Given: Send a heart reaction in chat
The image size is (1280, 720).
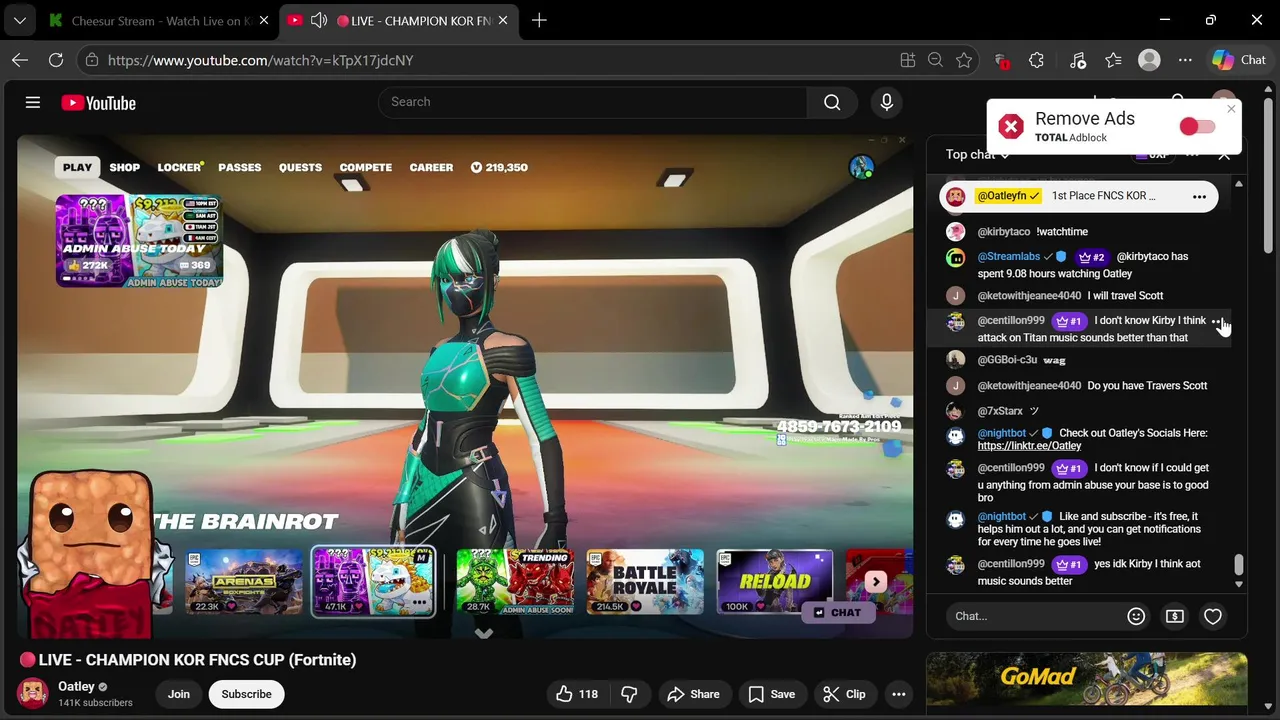Looking at the screenshot, I should pyautogui.click(x=1213, y=616).
